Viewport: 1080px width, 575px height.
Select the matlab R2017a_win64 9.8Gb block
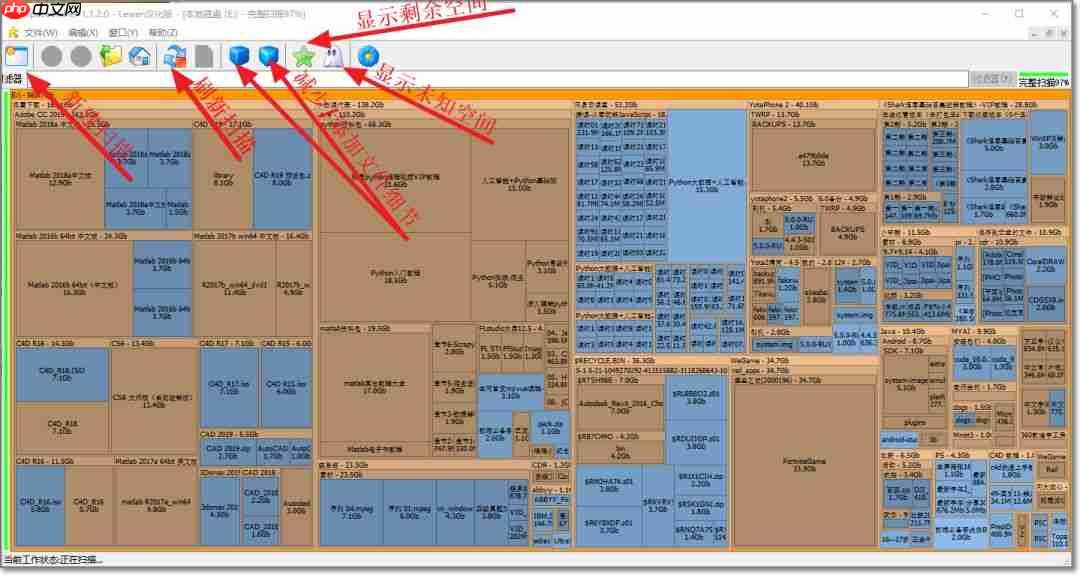[156, 505]
